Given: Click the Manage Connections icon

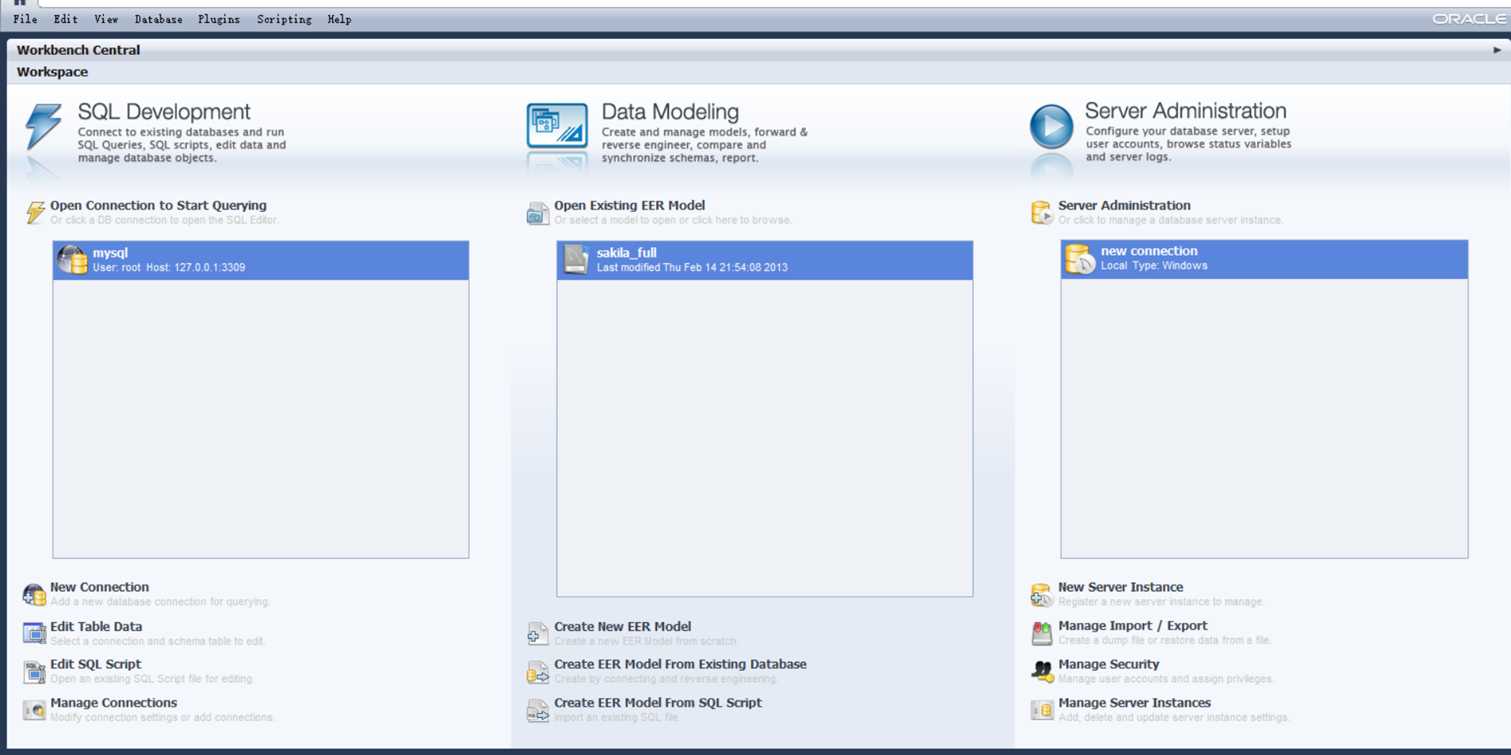Looking at the screenshot, I should (x=34, y=710).
